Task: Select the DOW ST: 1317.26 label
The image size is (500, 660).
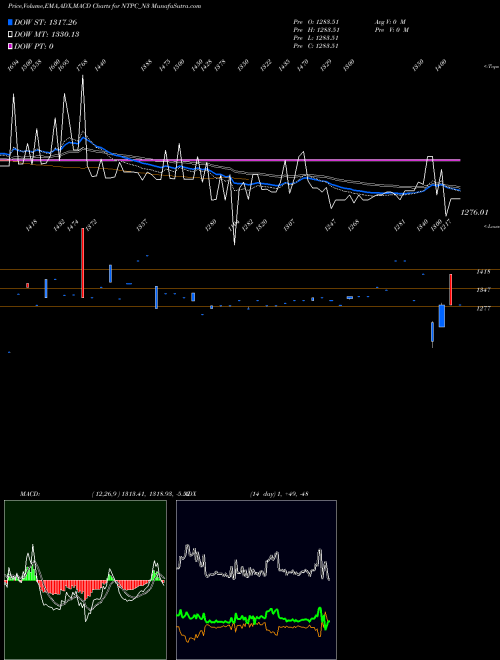Action: [x=45, y=22]
